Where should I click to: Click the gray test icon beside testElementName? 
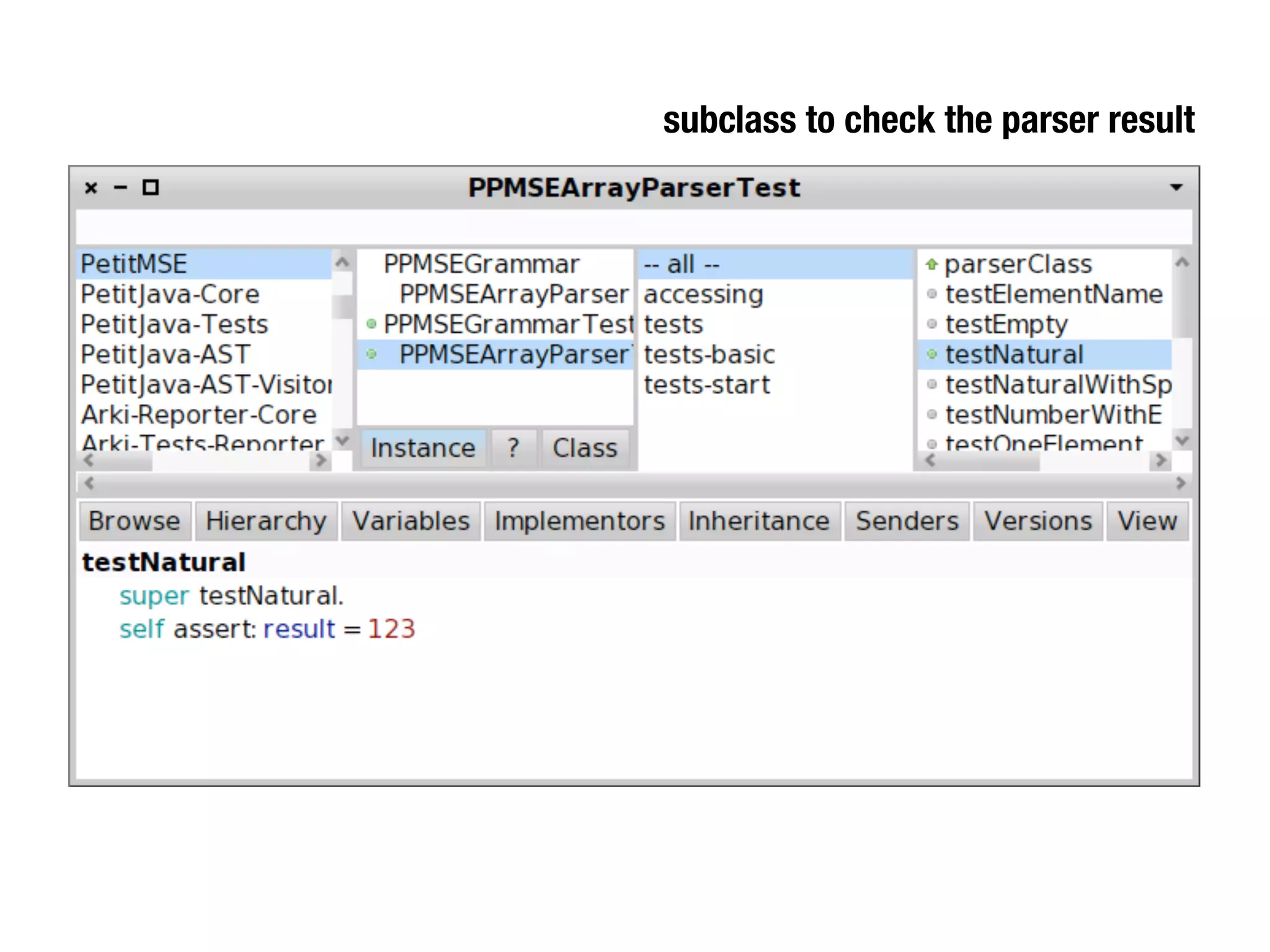931,294
